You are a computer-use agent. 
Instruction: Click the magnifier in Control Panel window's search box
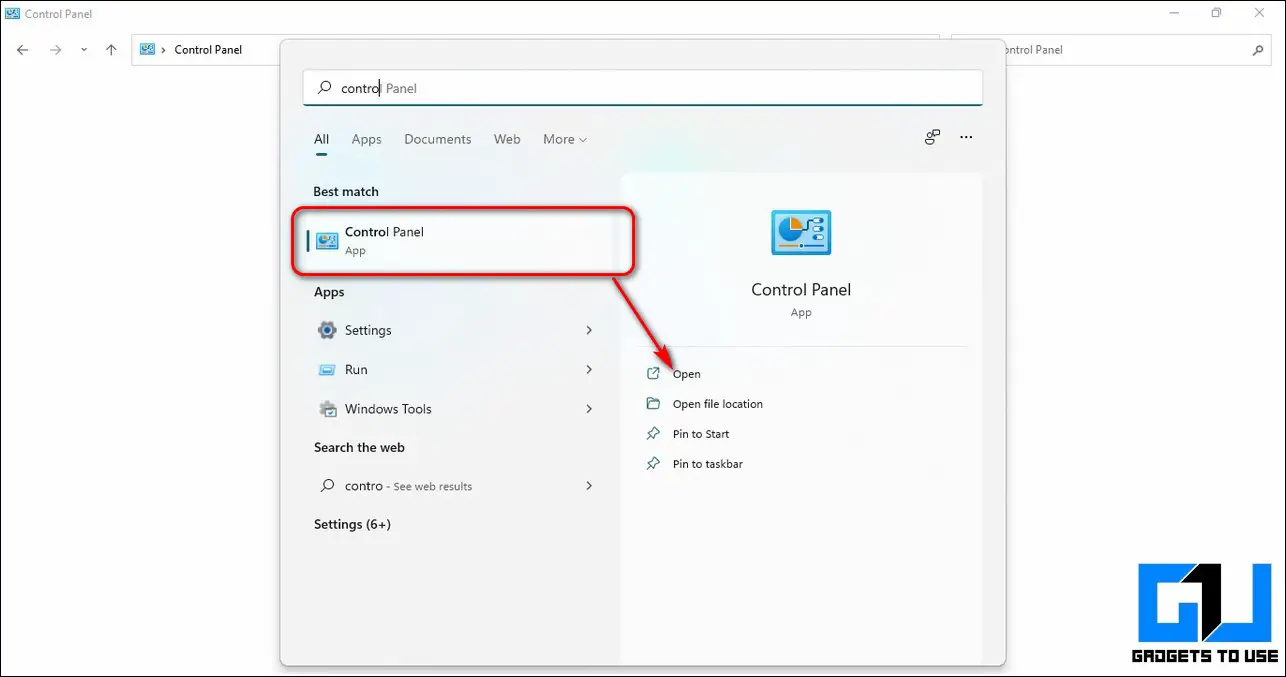click(x=1258, y=50)
